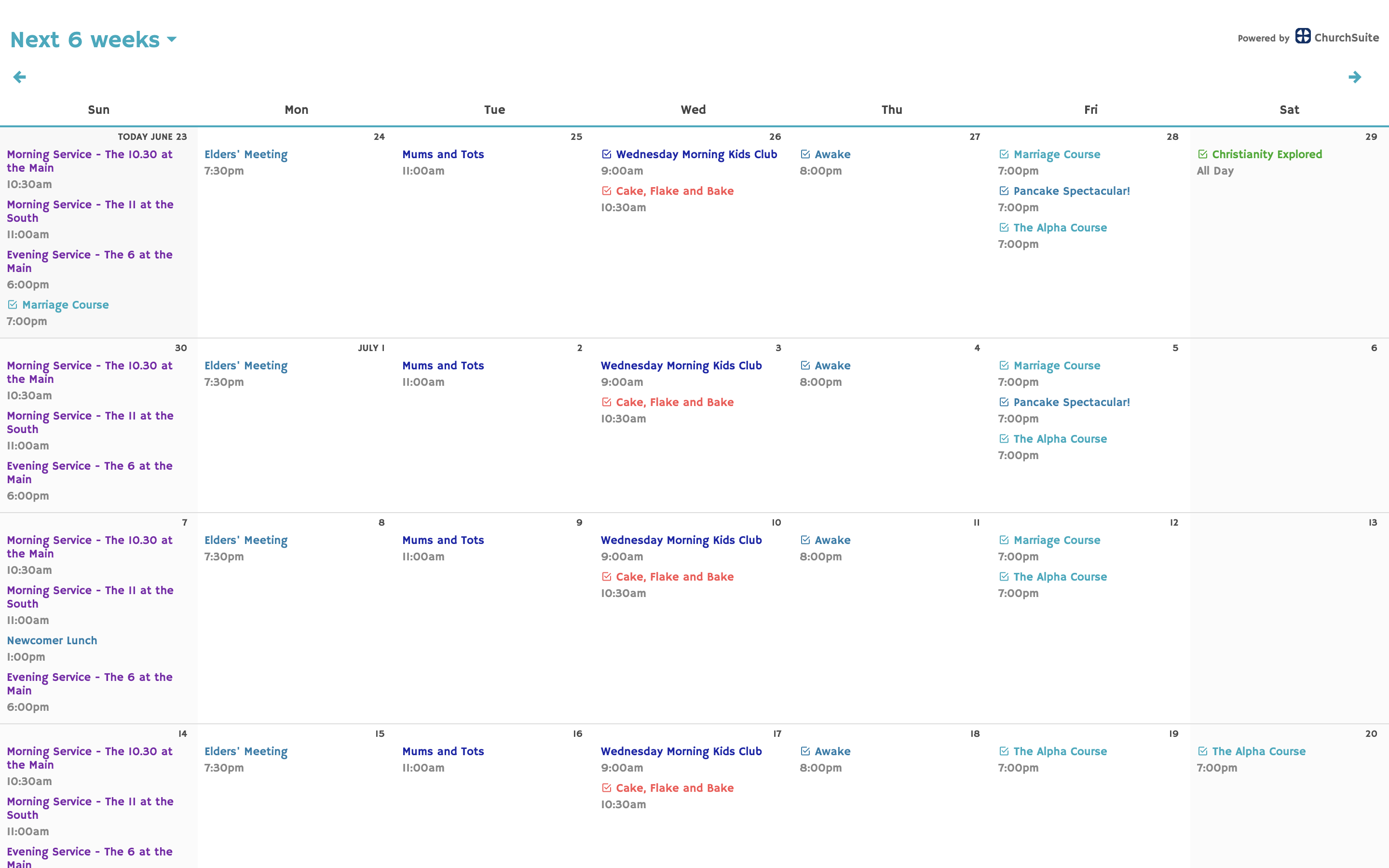This screenshot has height=868, width=1389.
Task: Click the 'Powered by' text
Action: click(1263, 39)
